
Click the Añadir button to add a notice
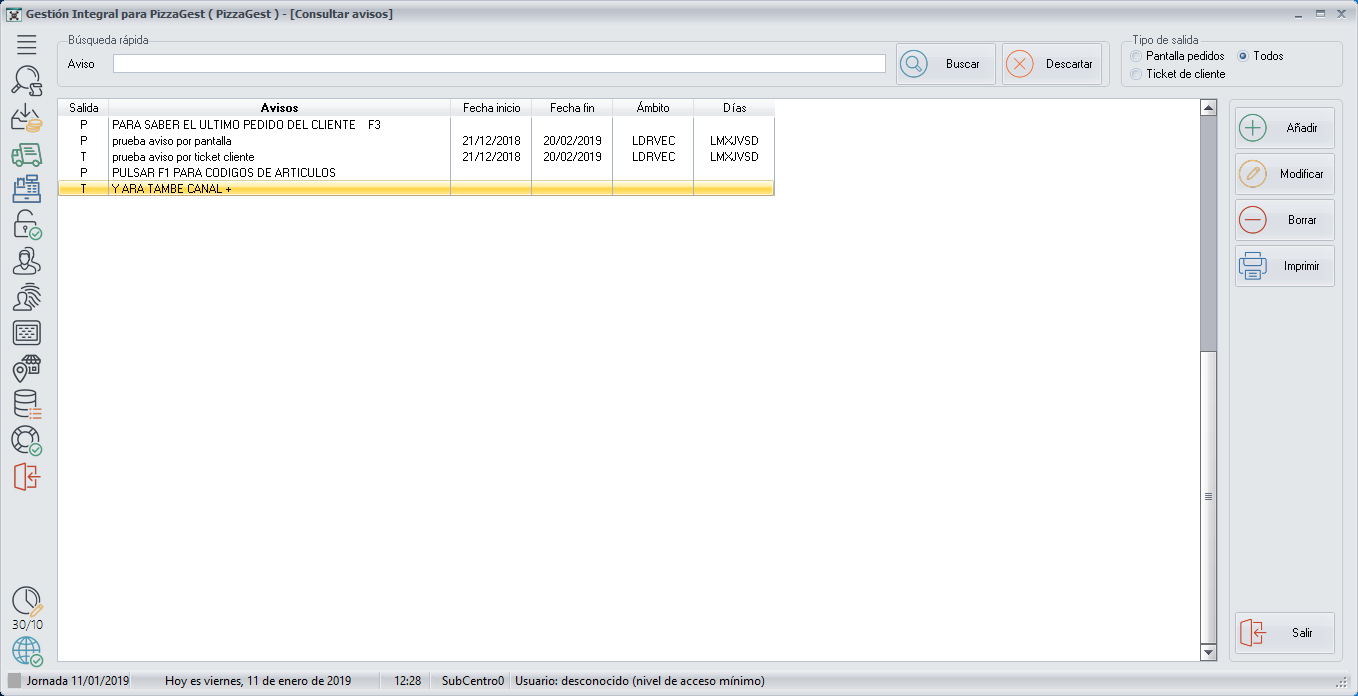click(1284, 128)
